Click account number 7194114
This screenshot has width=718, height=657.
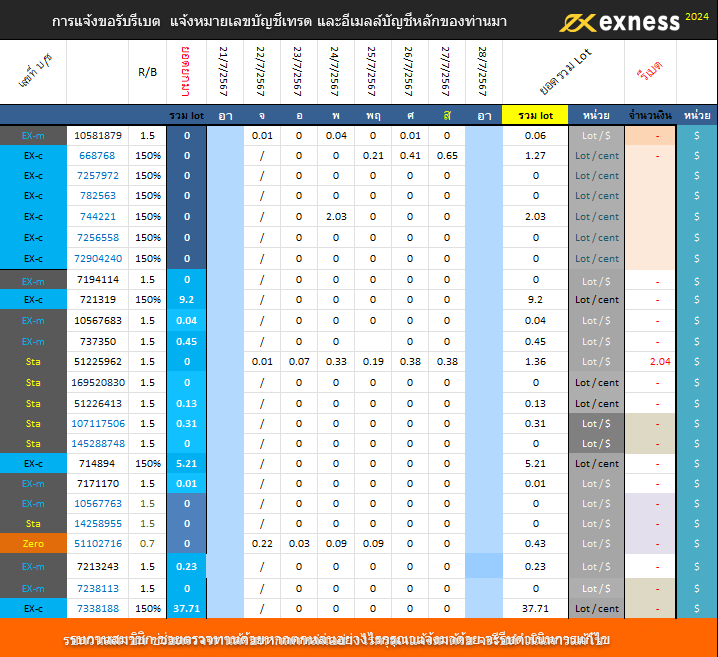pyautogui.click(x=98, y=279)
